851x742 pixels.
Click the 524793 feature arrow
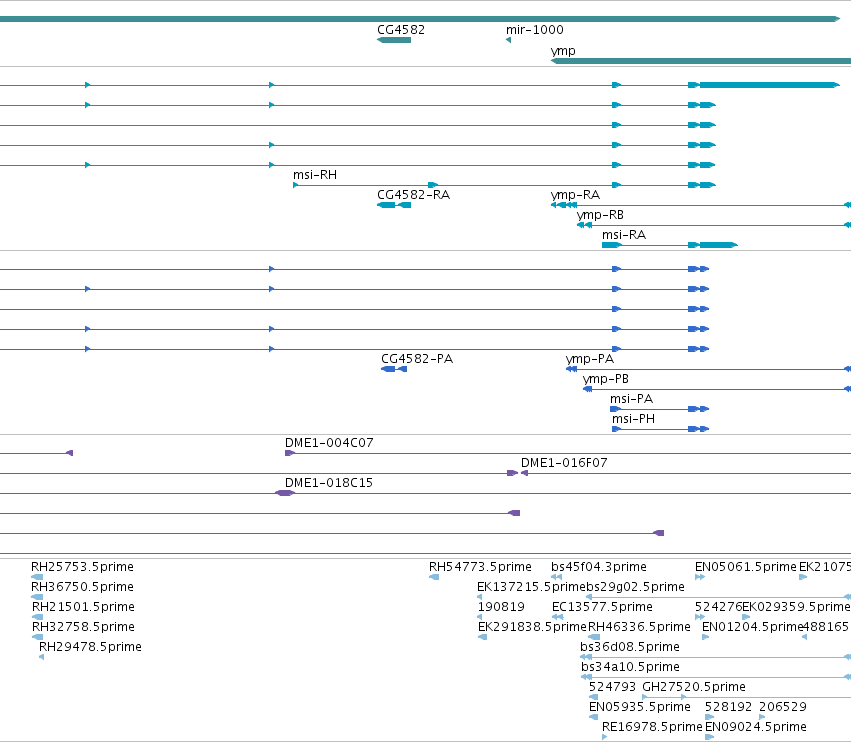594,697
